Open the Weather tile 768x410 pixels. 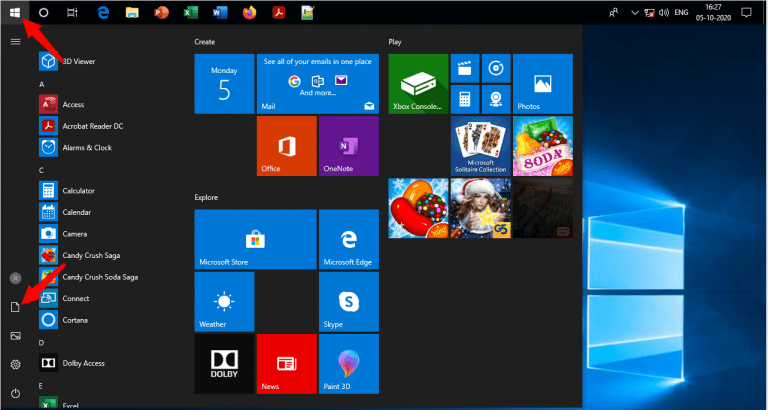(224, 303)
